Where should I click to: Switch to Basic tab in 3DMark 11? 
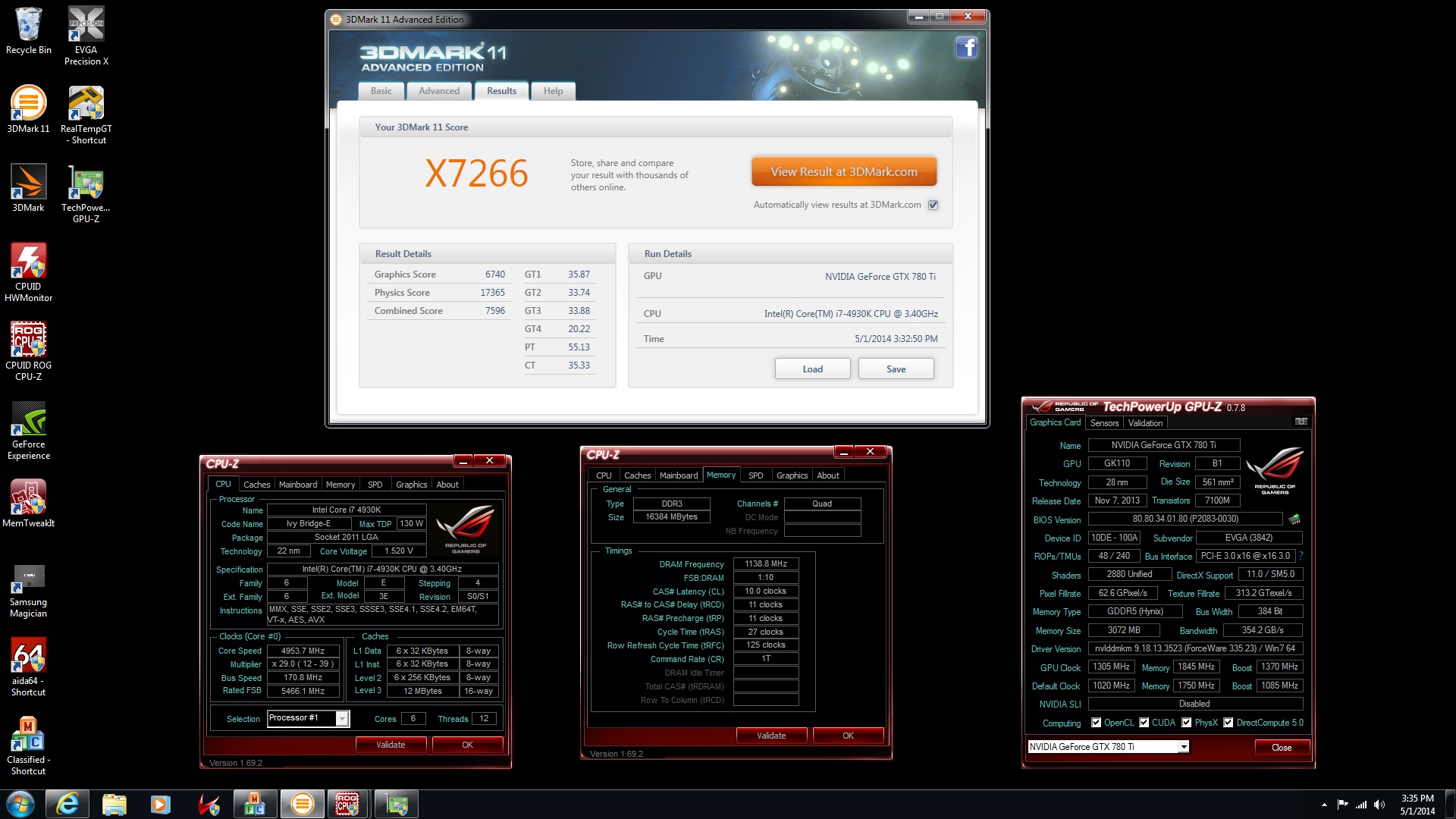coord(381,91)
